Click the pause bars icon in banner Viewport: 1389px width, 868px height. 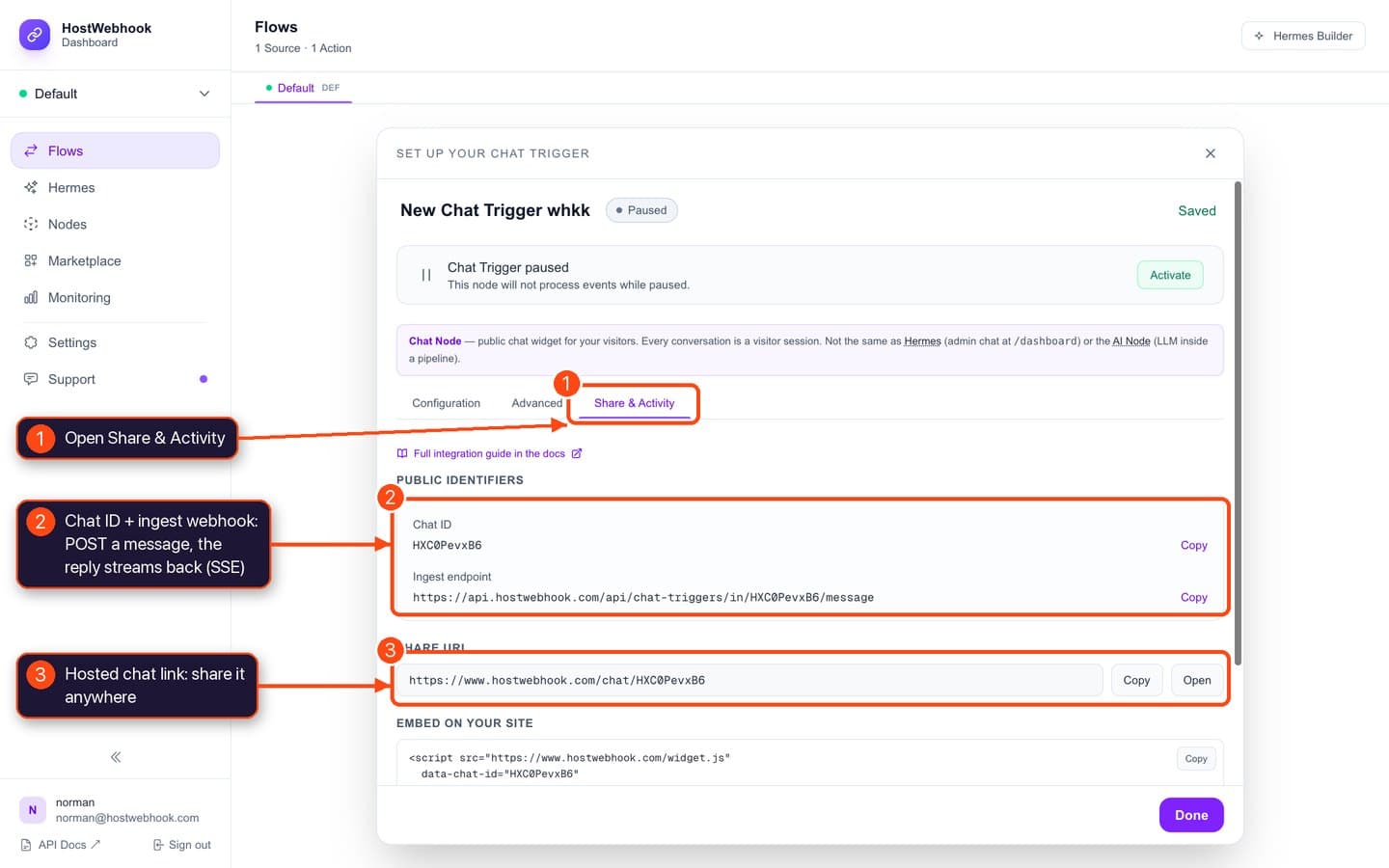click(x=426, y=275)
